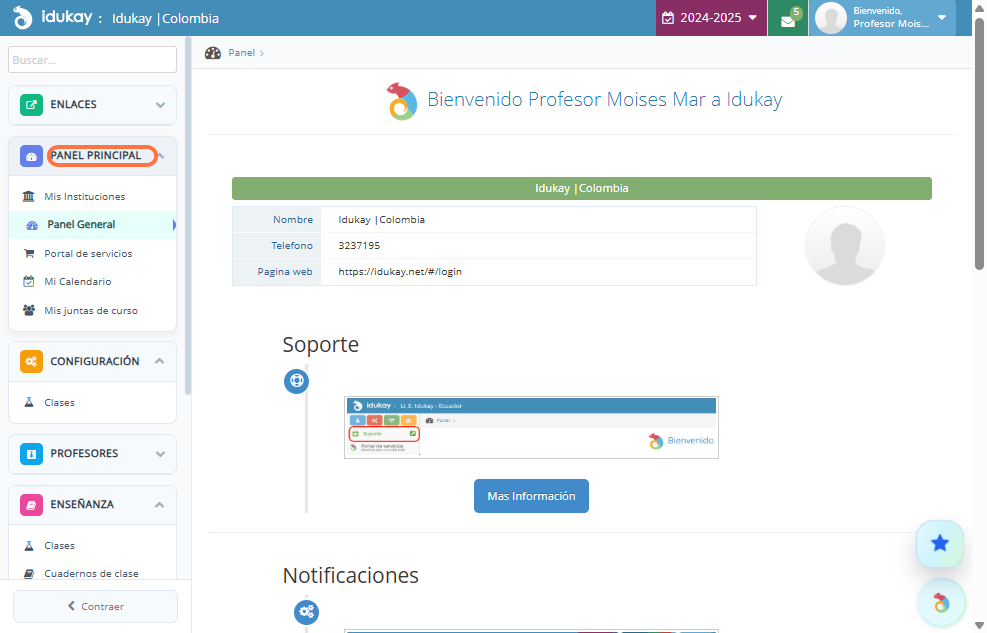The height and width of the screenshot is (633, 987).
Task: Click the user avatar in header
Action: pos(830,18)
